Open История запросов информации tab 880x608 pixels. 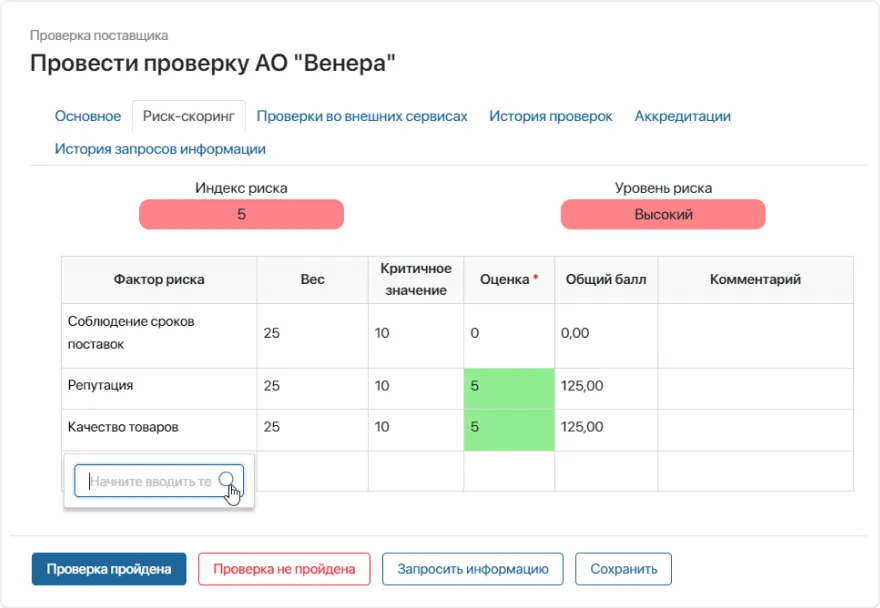point(160,149)
